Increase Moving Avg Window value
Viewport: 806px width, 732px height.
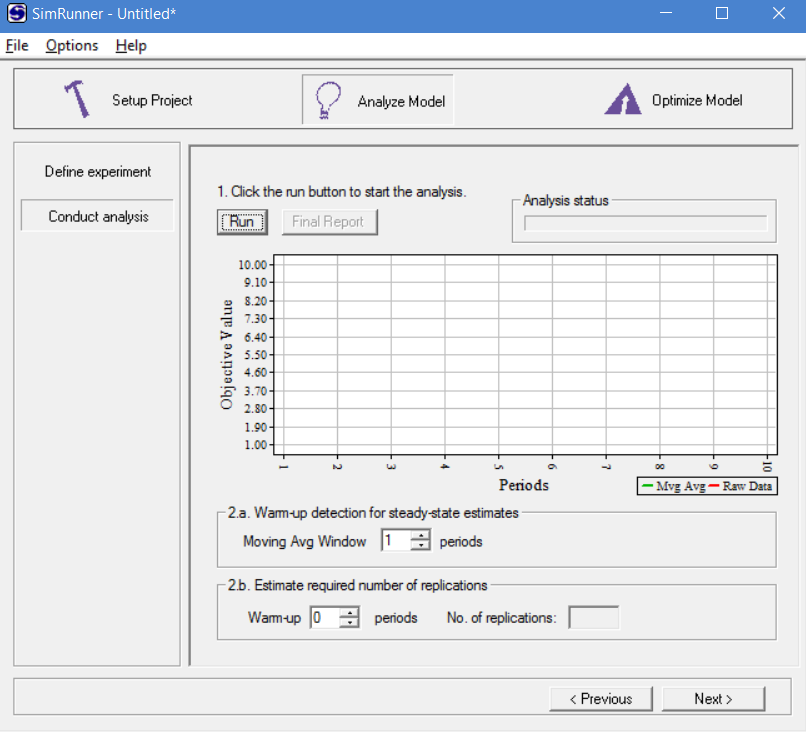pyautogui.click(x=421, y=535)
